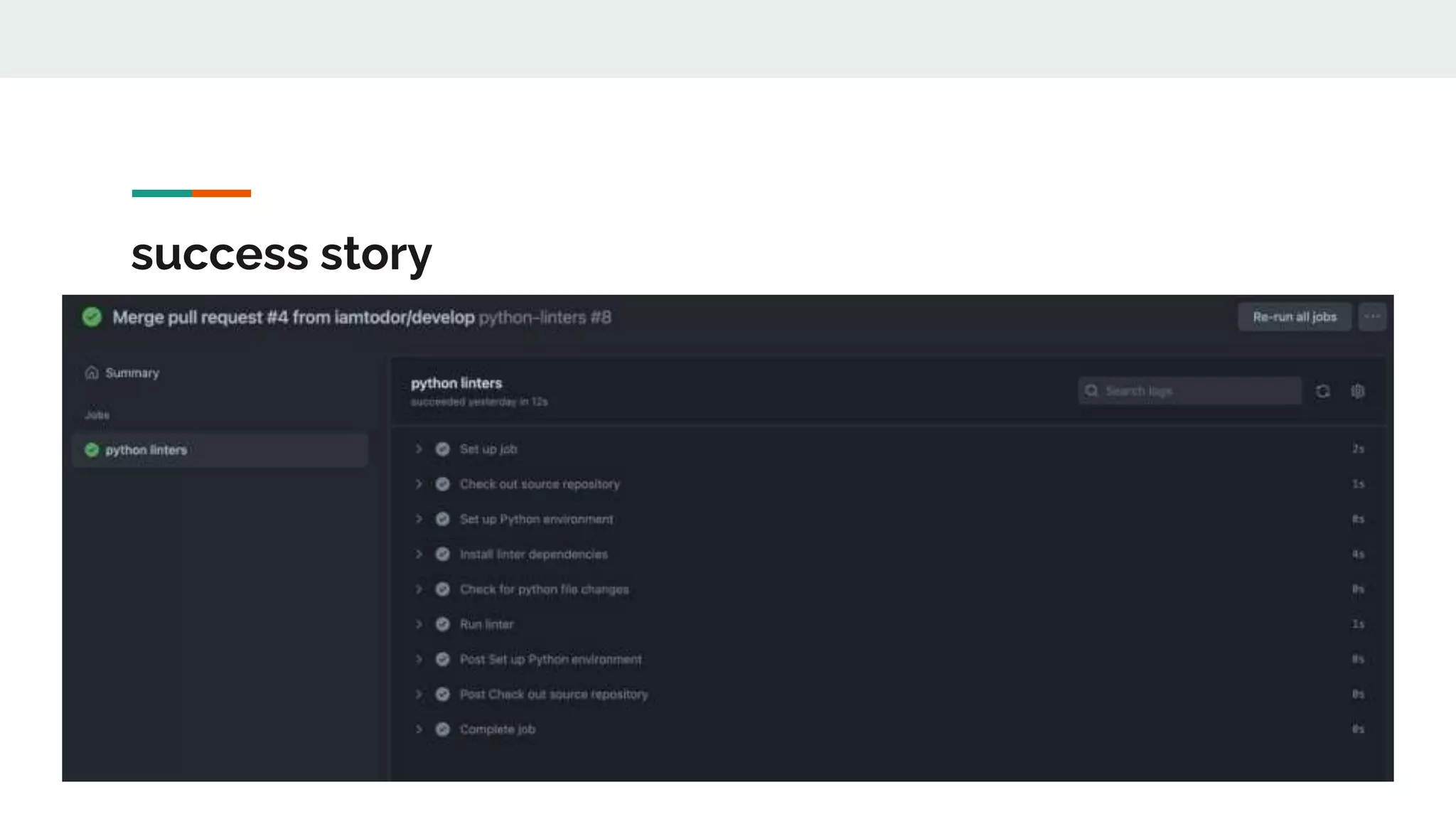Click success check icon for Set up job
This screenshot has height=819, width=1456.
coord(442,449)
